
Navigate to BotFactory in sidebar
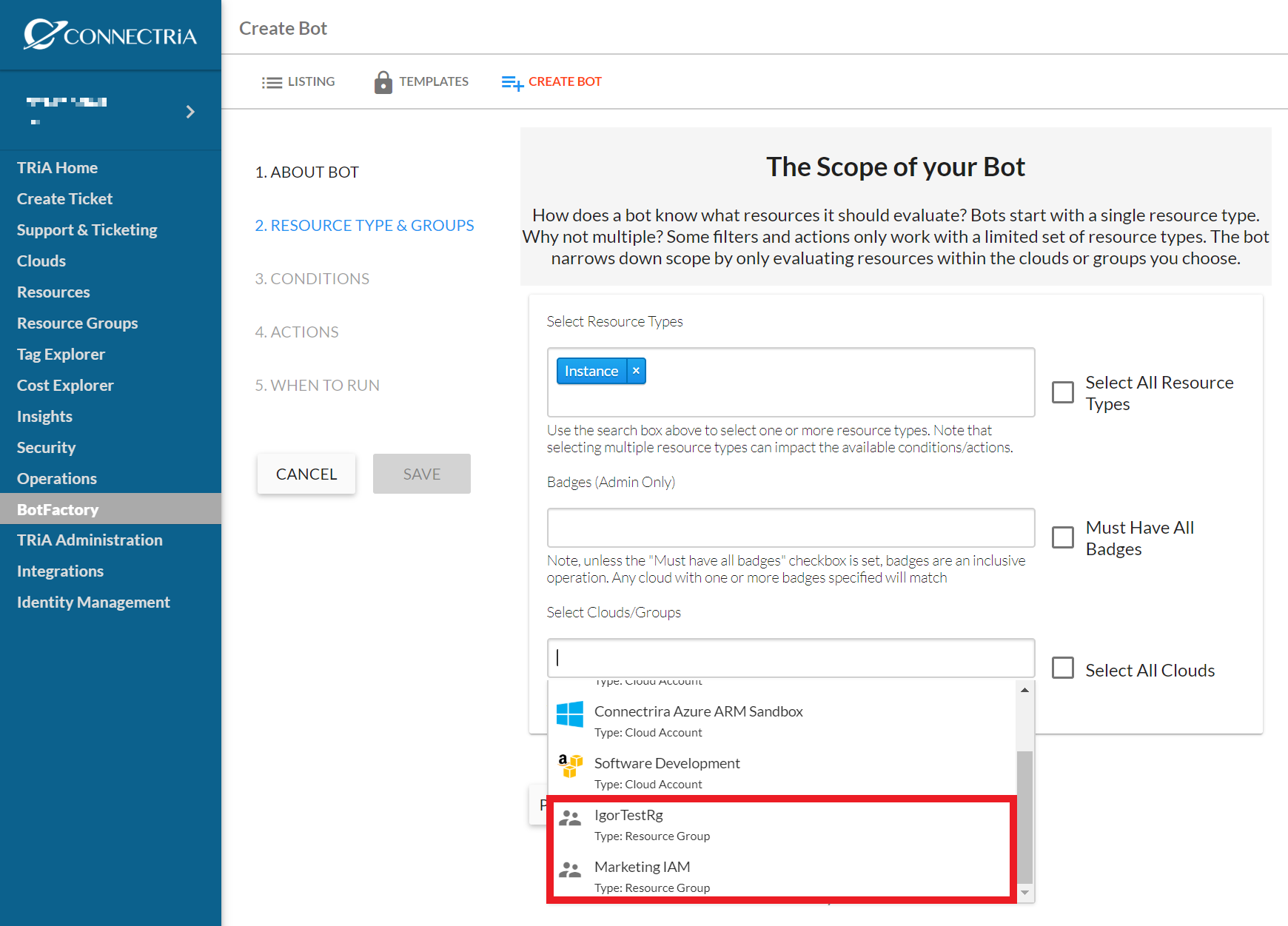click(110, 509)
